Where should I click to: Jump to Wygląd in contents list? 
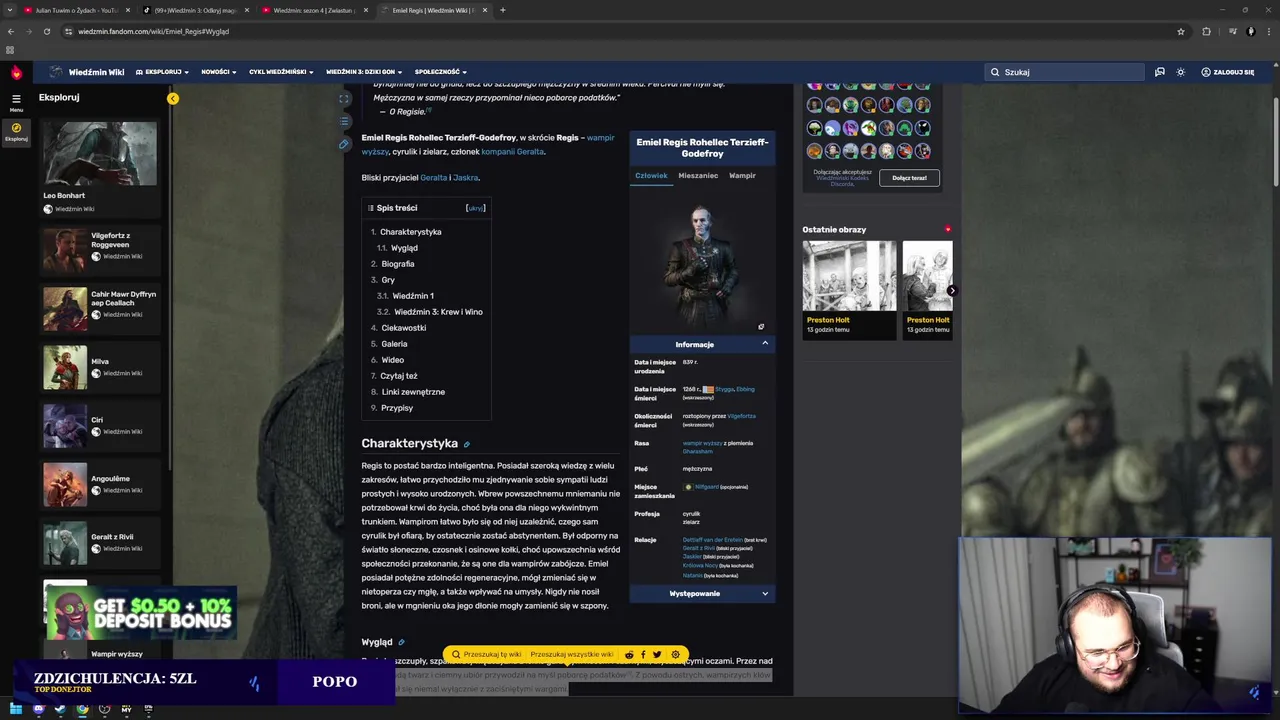(x=404, y=248)
